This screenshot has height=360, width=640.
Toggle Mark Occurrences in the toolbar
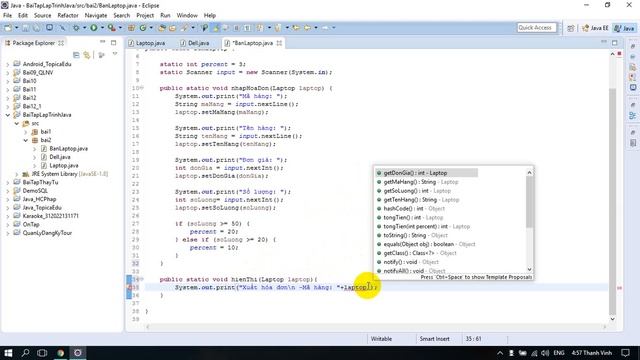pyautogui.click(x=216, y=28)
